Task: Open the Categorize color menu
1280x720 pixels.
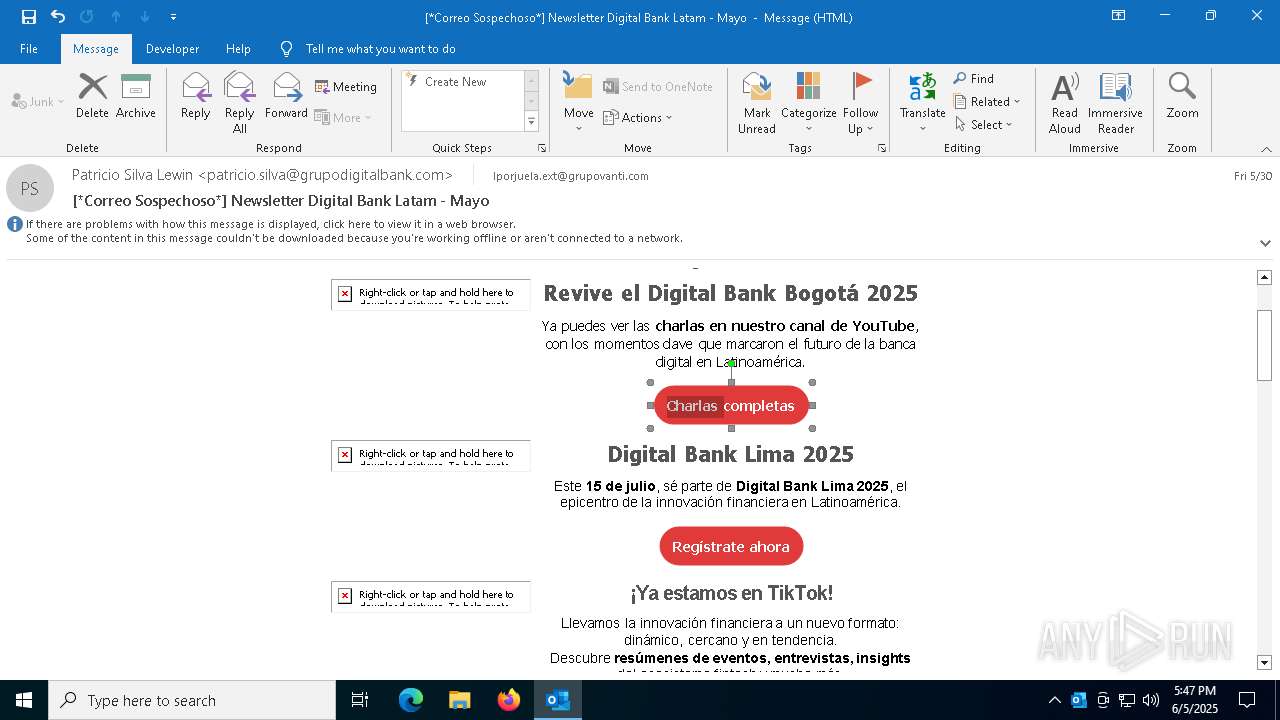Action: [808, 102]
